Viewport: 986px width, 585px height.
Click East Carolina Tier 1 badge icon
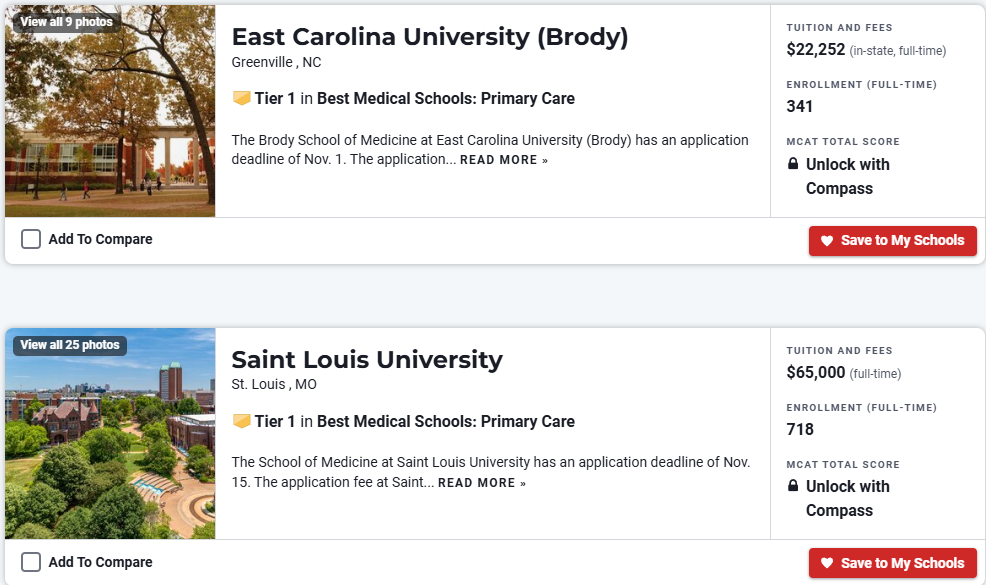tap(241, 98)
